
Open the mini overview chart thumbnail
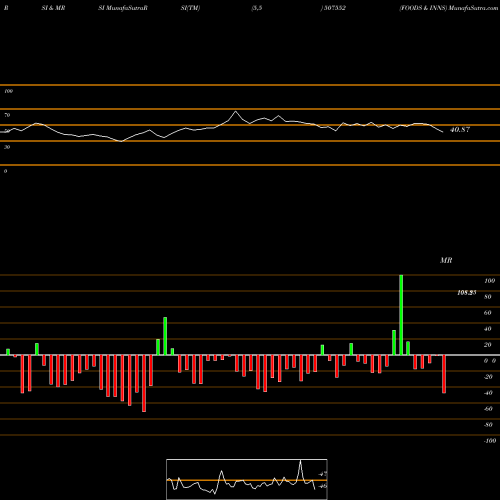(247, 479)
